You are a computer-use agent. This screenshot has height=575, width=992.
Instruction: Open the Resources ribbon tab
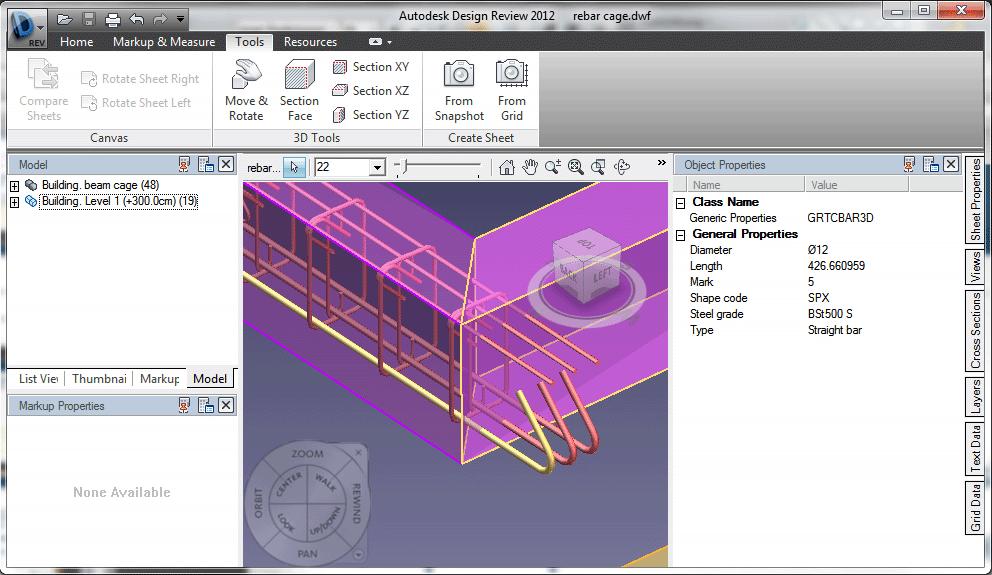[310, 42]
